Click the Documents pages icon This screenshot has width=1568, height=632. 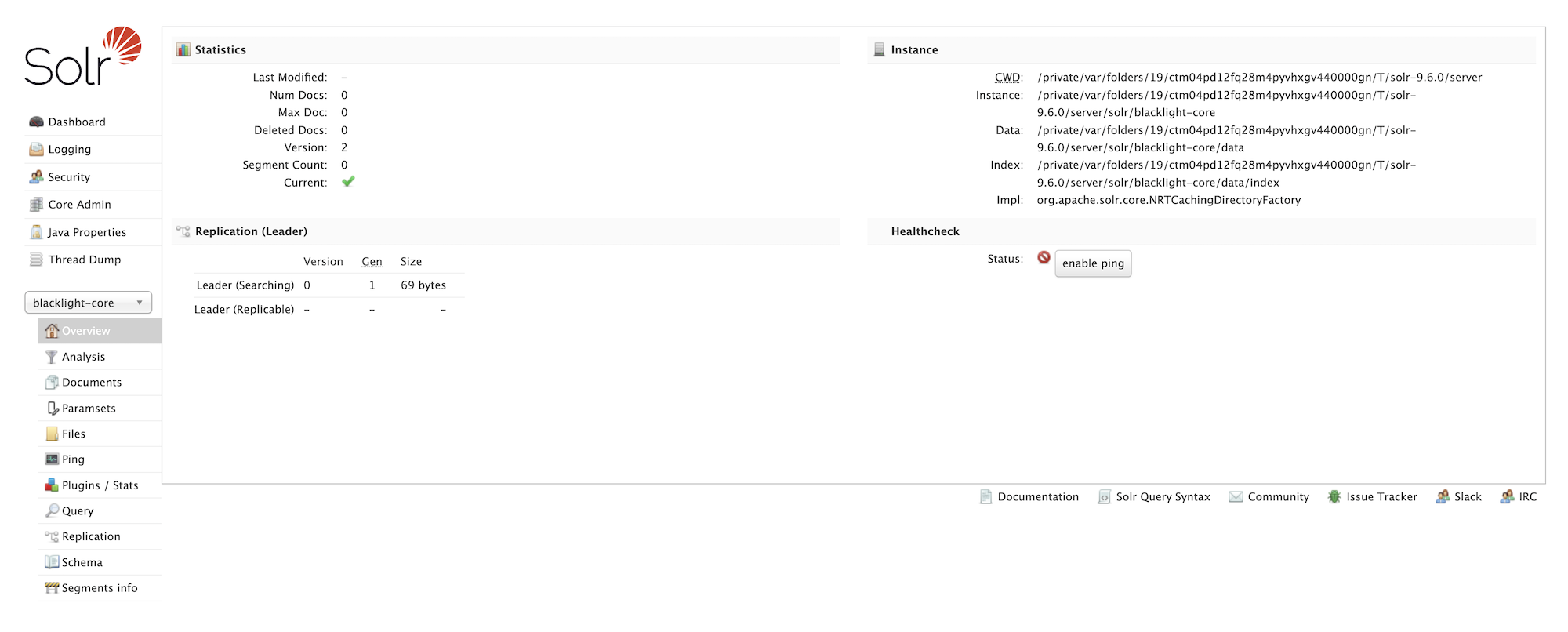tap(52, 383)
